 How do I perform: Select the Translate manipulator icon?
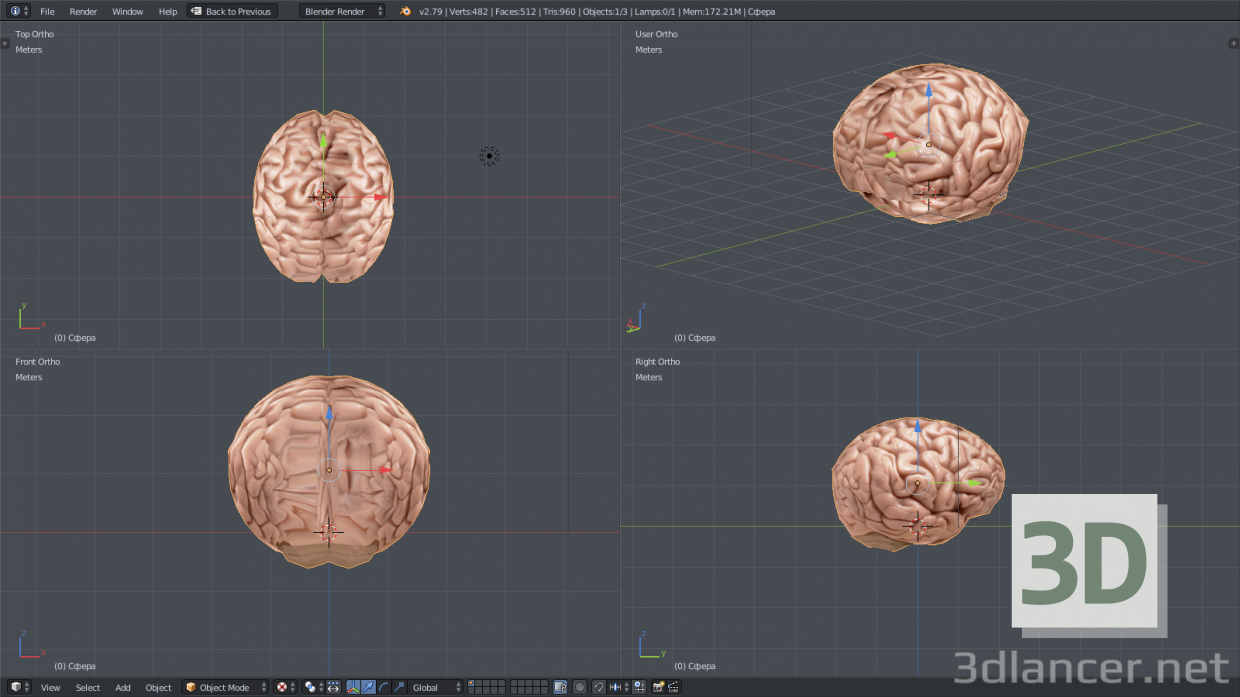point(368,688)
